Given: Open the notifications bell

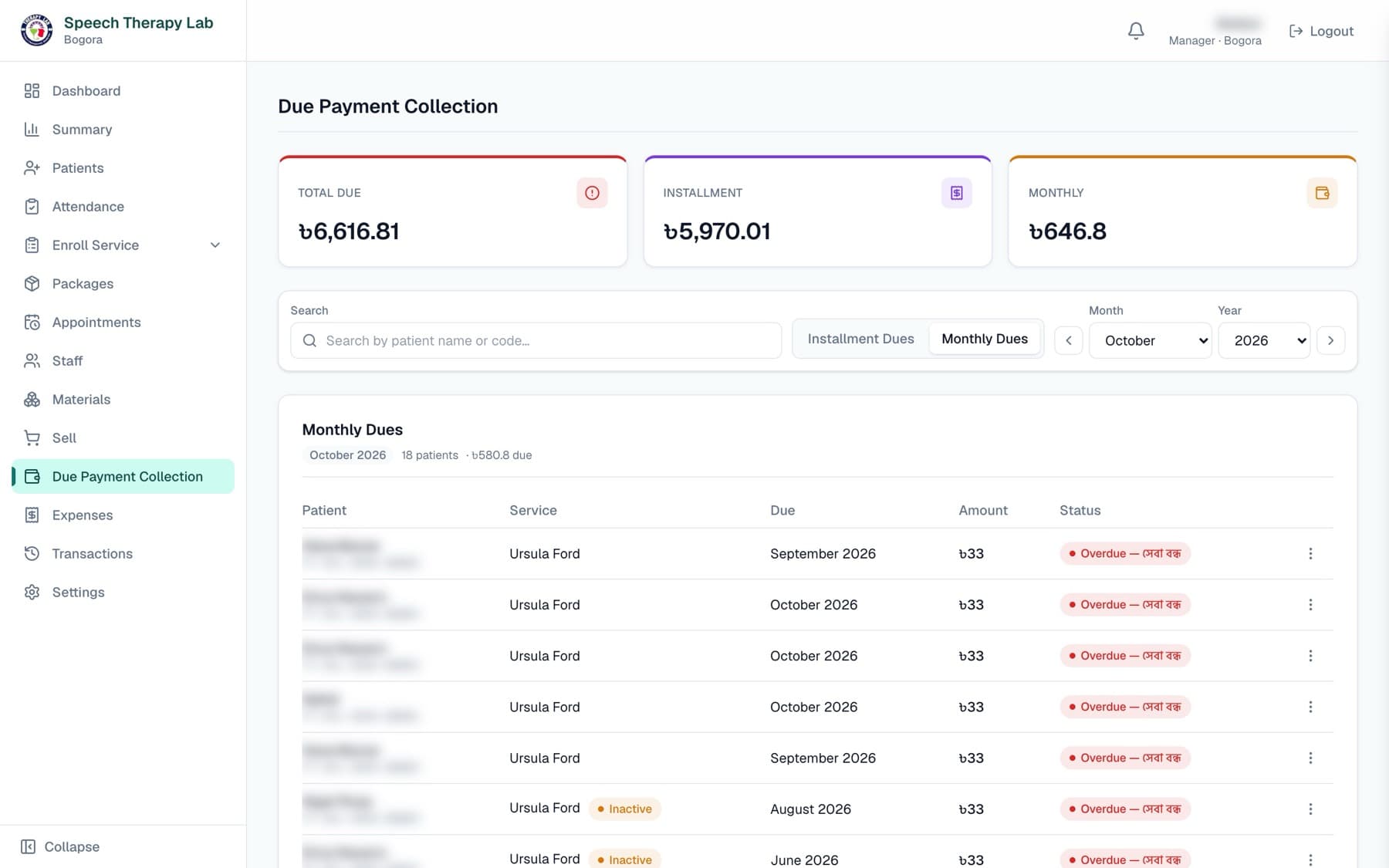Looking at the screenshot, I should (x=1136, y=31).
